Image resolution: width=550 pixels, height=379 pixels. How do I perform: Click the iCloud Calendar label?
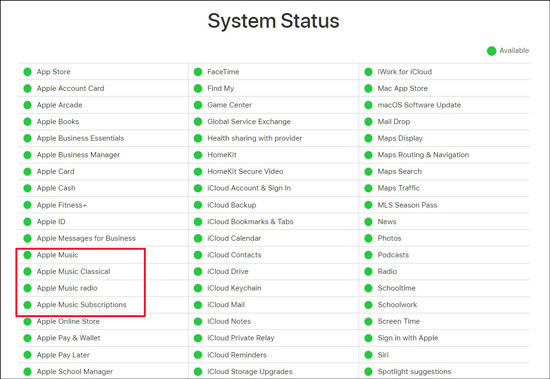234,238
